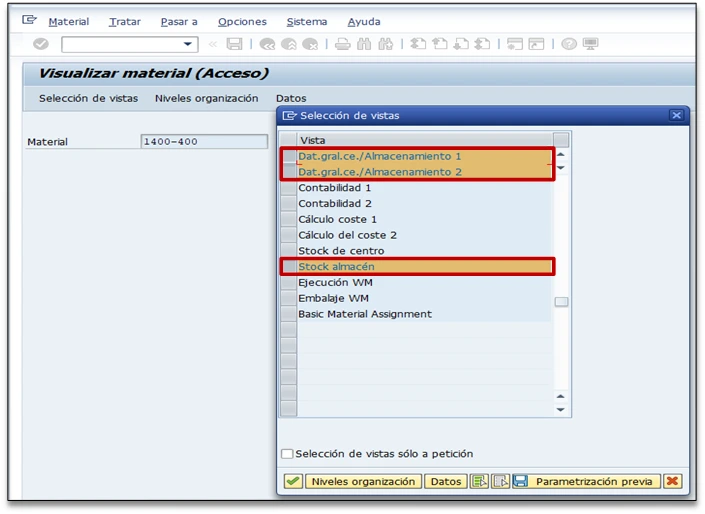
Task: Open the command field dropdown arrow
Action: click(x=188, y=44)
